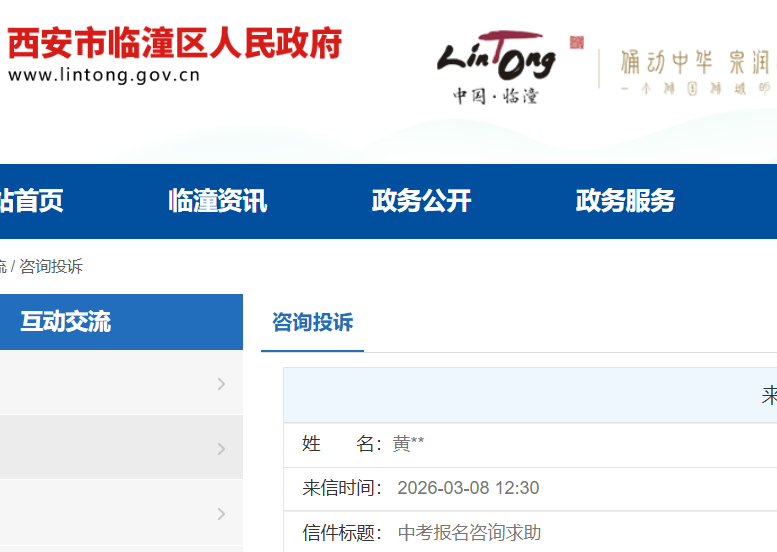This screenshot has height=552, width=777.
Task: Open the 政务公开 navigation menu
Action: (421, 201)
